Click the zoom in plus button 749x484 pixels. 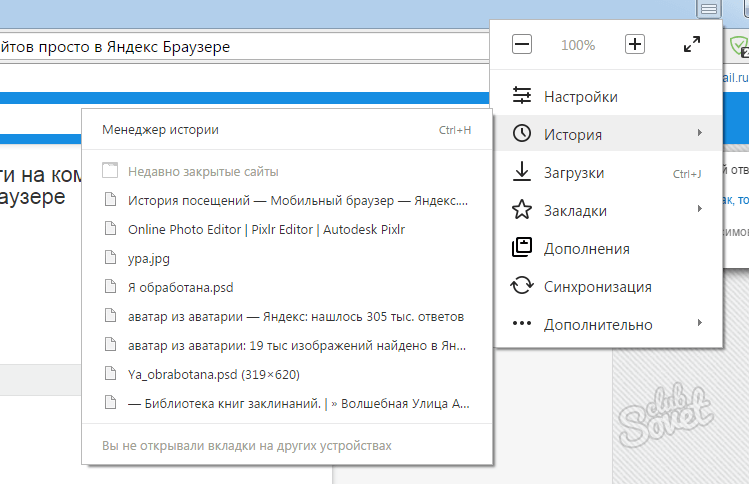click(634, 45)
